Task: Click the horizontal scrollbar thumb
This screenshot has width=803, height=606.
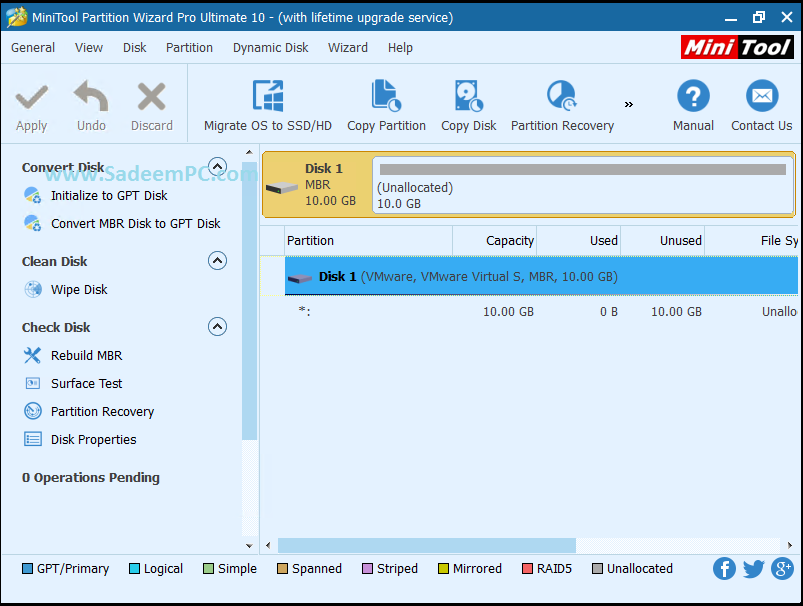Action: [427, 546]
